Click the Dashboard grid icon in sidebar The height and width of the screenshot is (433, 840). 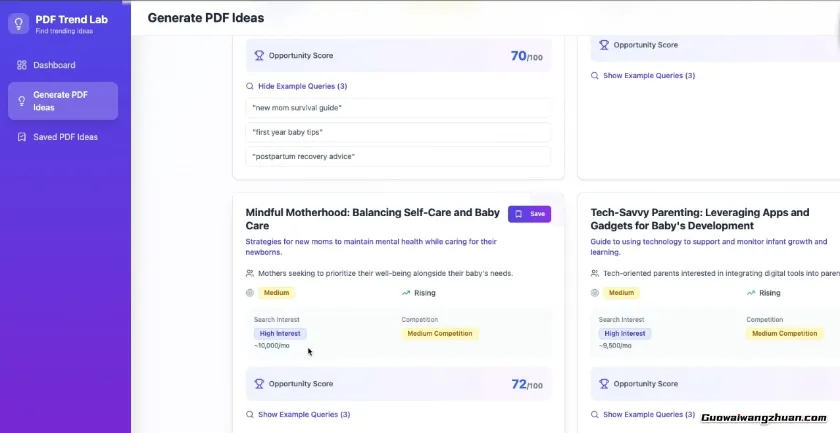[22, 65]
